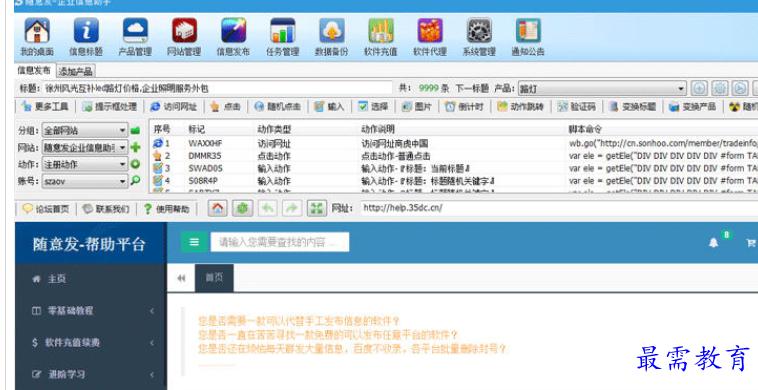Click the 更多工具 toolbar button

point(45,106)
